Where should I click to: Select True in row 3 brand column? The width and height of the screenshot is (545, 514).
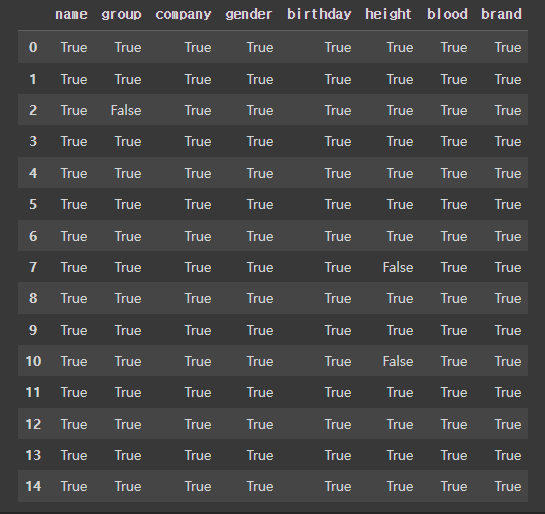(508, 142)
